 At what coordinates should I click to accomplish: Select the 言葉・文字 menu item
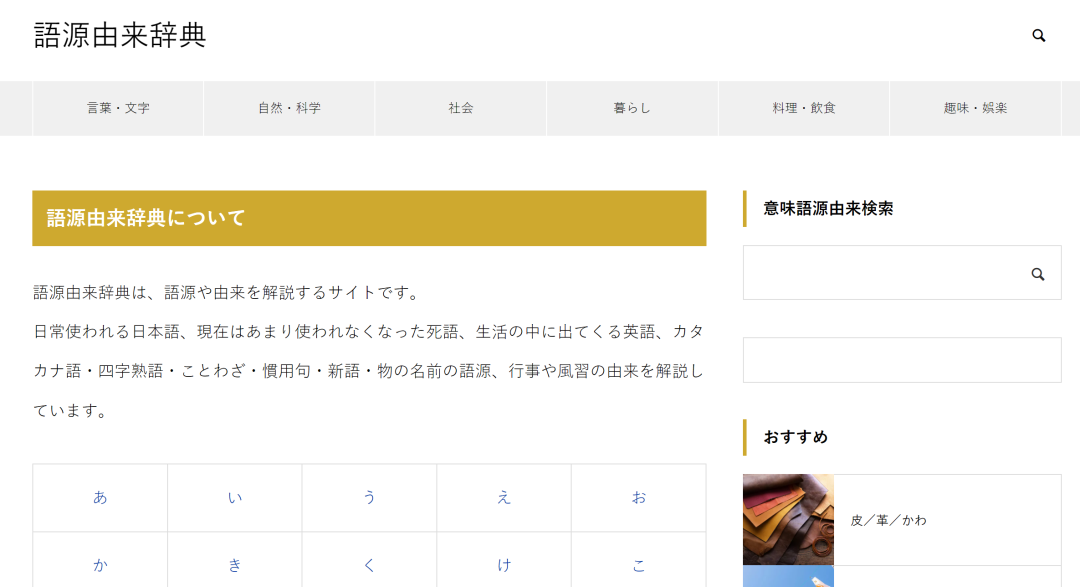click(118, 108)
